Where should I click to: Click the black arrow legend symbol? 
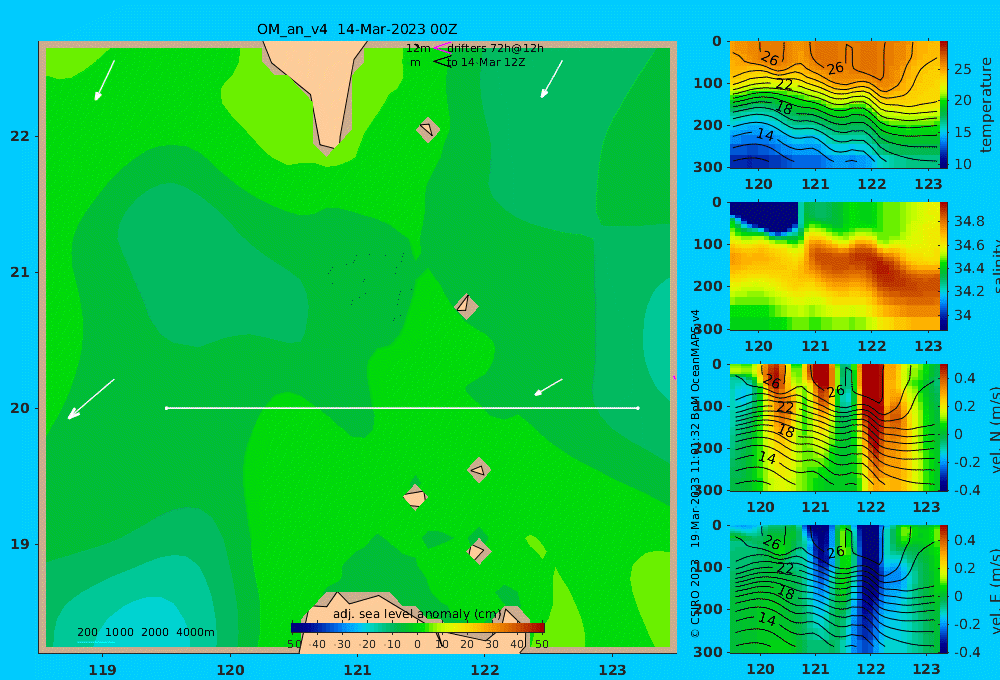pyautogui.click(x=442, y=61)
